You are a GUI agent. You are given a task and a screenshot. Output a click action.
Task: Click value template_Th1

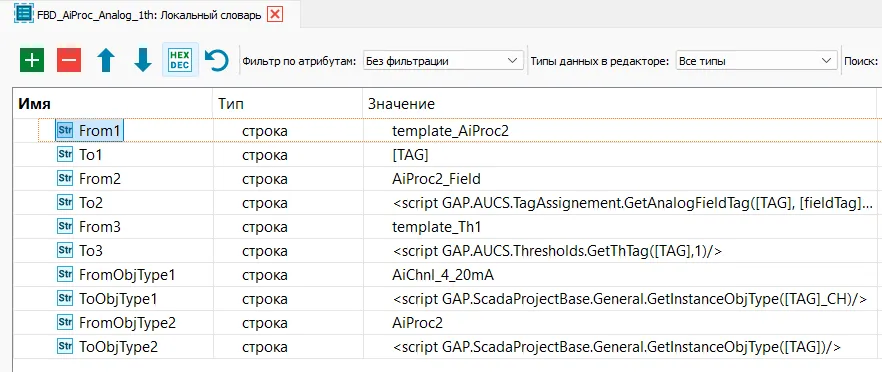(436, 227)
